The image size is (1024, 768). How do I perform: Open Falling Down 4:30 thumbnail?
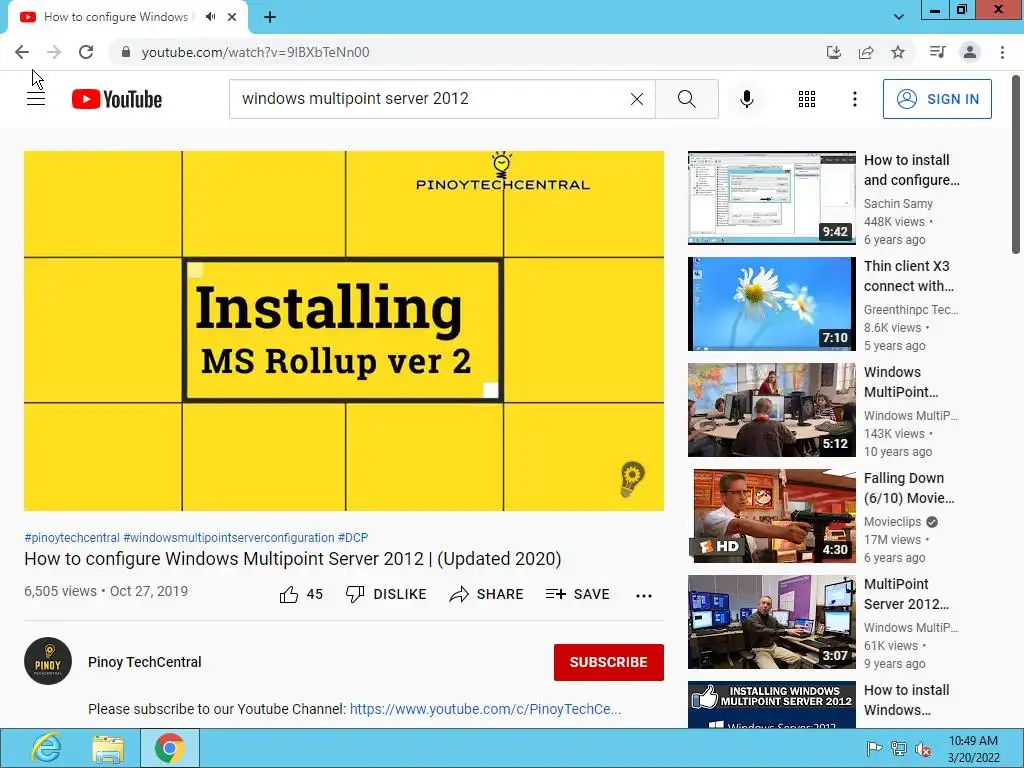click(771, 516)
